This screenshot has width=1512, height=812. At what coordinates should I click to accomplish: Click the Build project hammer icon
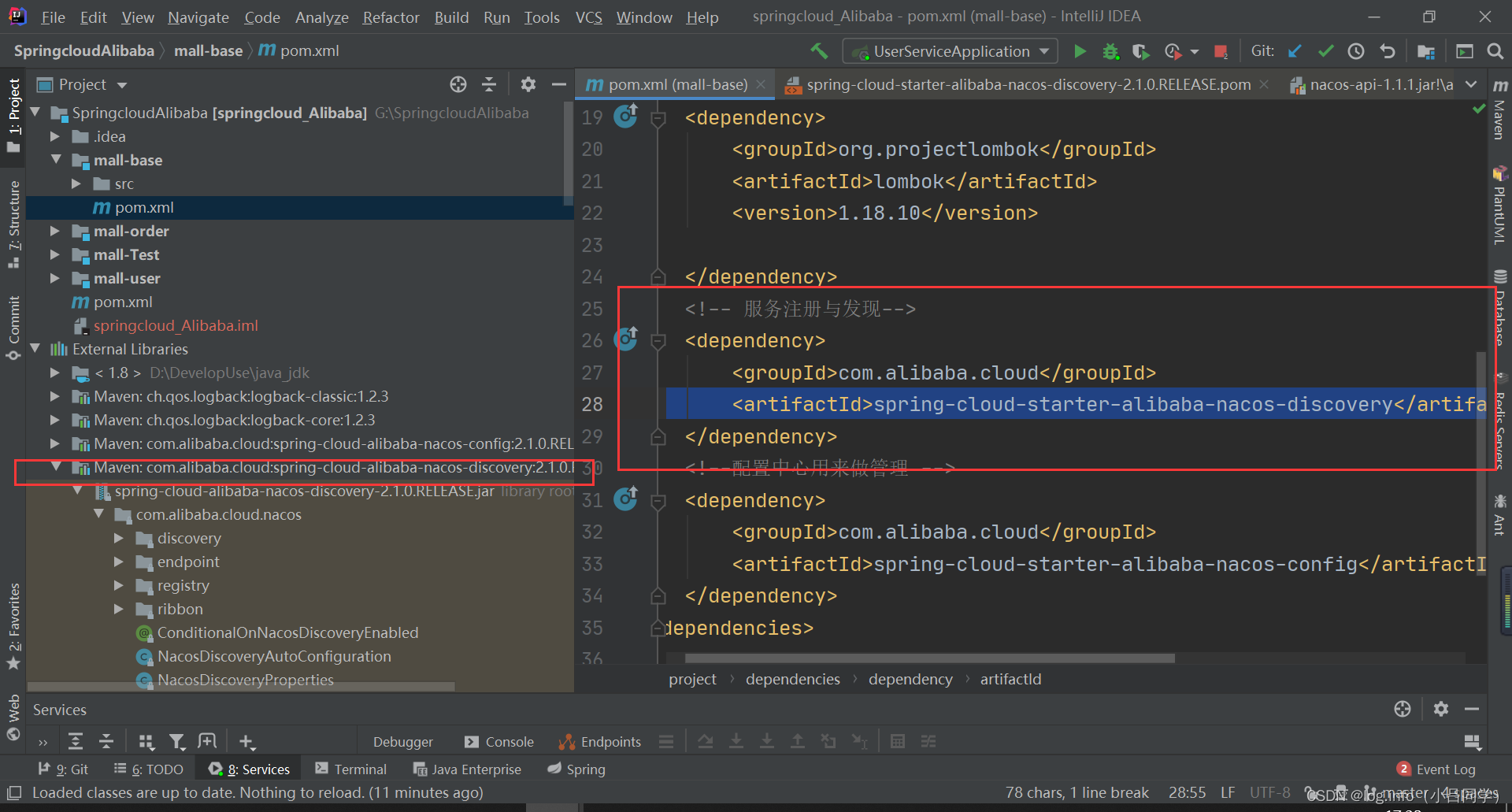pyautogui.click(x=819, y=51)
